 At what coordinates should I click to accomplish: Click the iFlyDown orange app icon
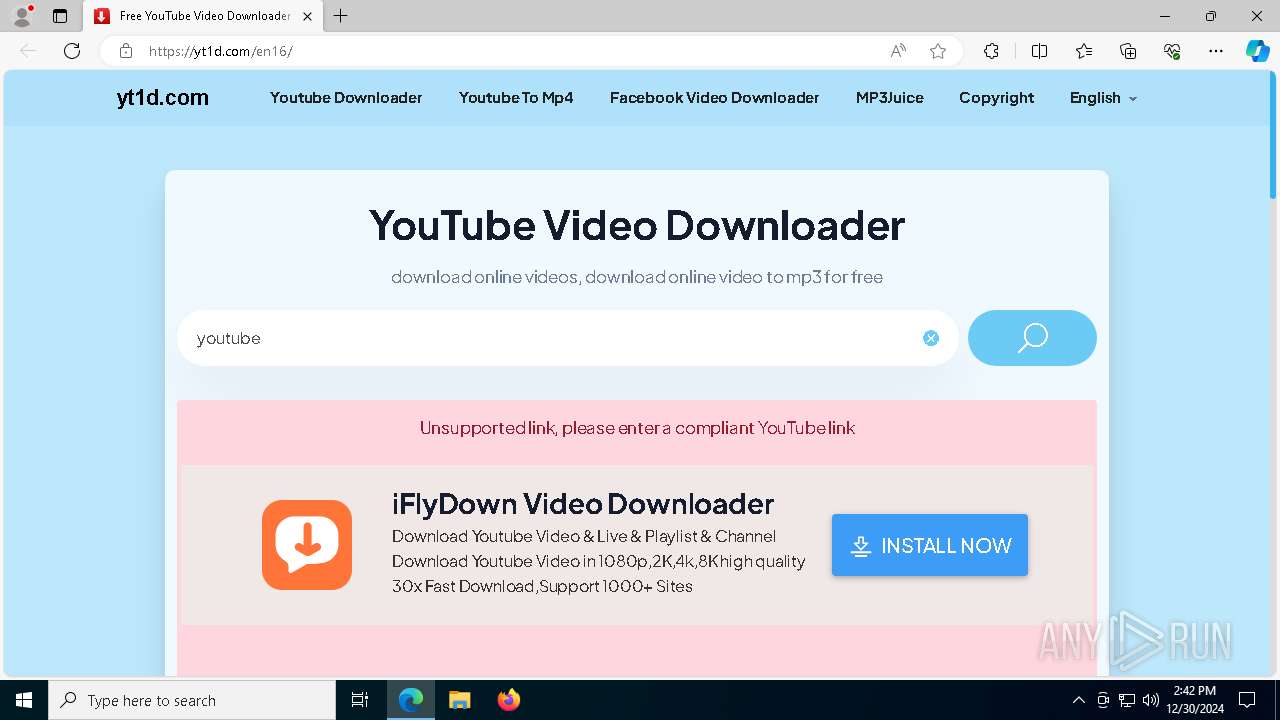pyautogui.click(x=307, y=545)
